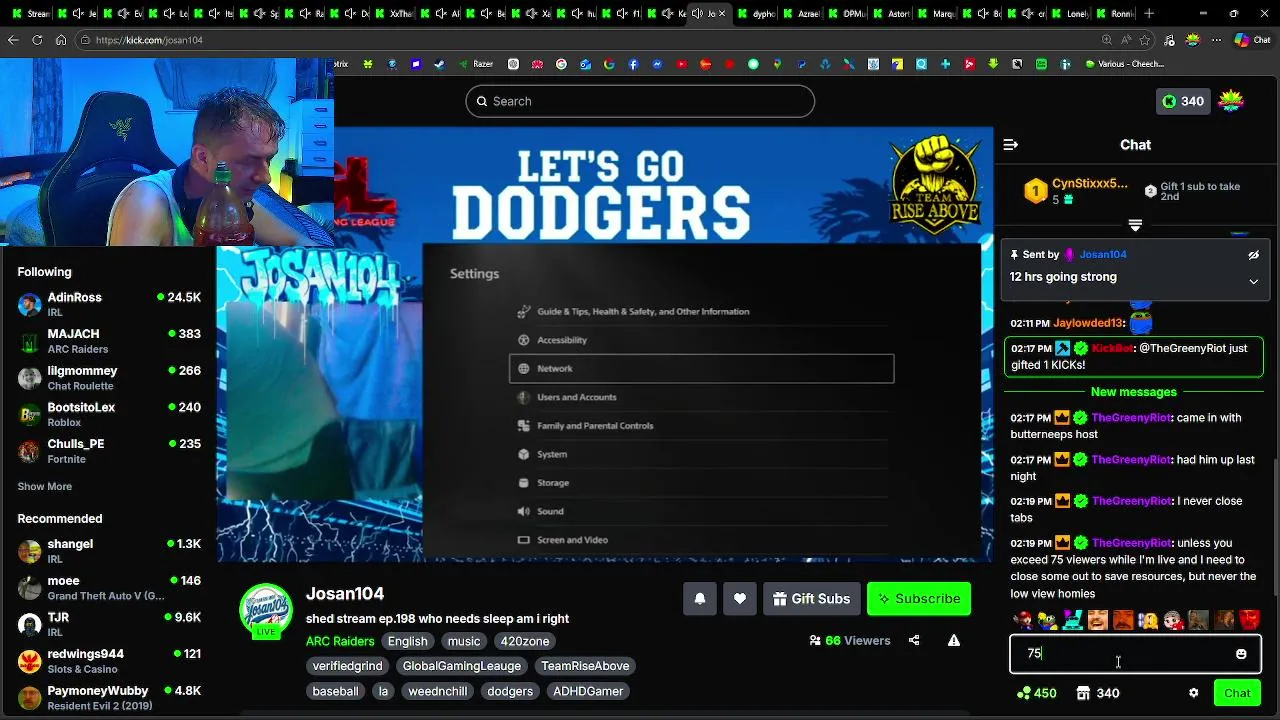Click the English tag

click(x=407, y=641)
